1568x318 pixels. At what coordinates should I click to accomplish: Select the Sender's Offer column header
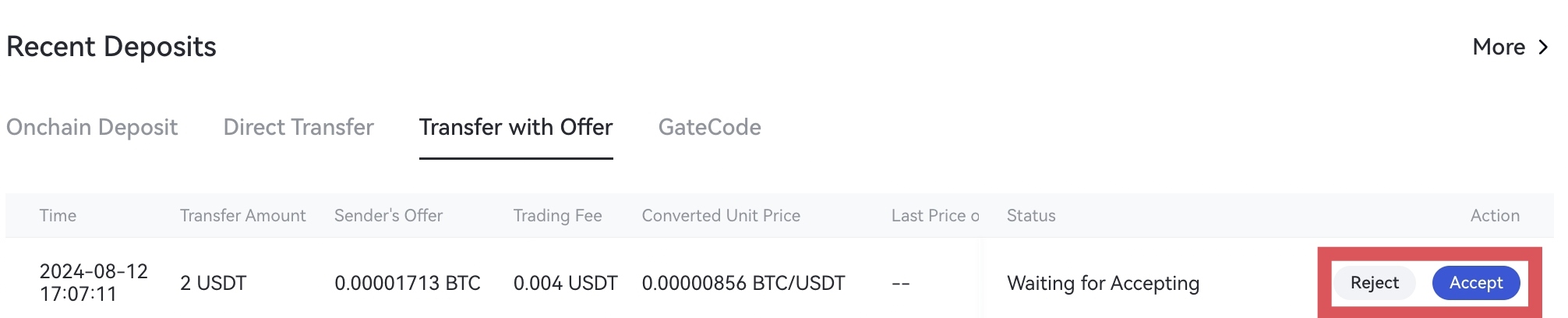388,216
